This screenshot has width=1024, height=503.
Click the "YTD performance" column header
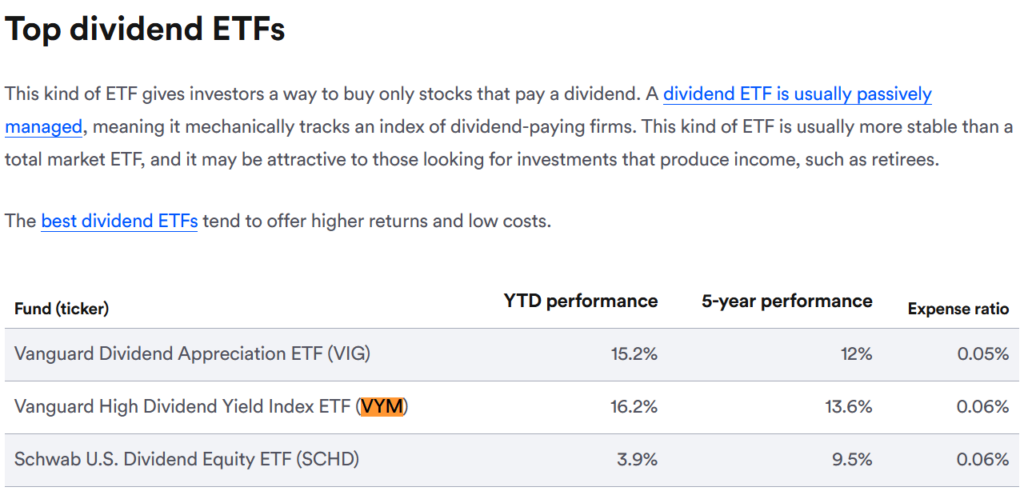(580, 301)
